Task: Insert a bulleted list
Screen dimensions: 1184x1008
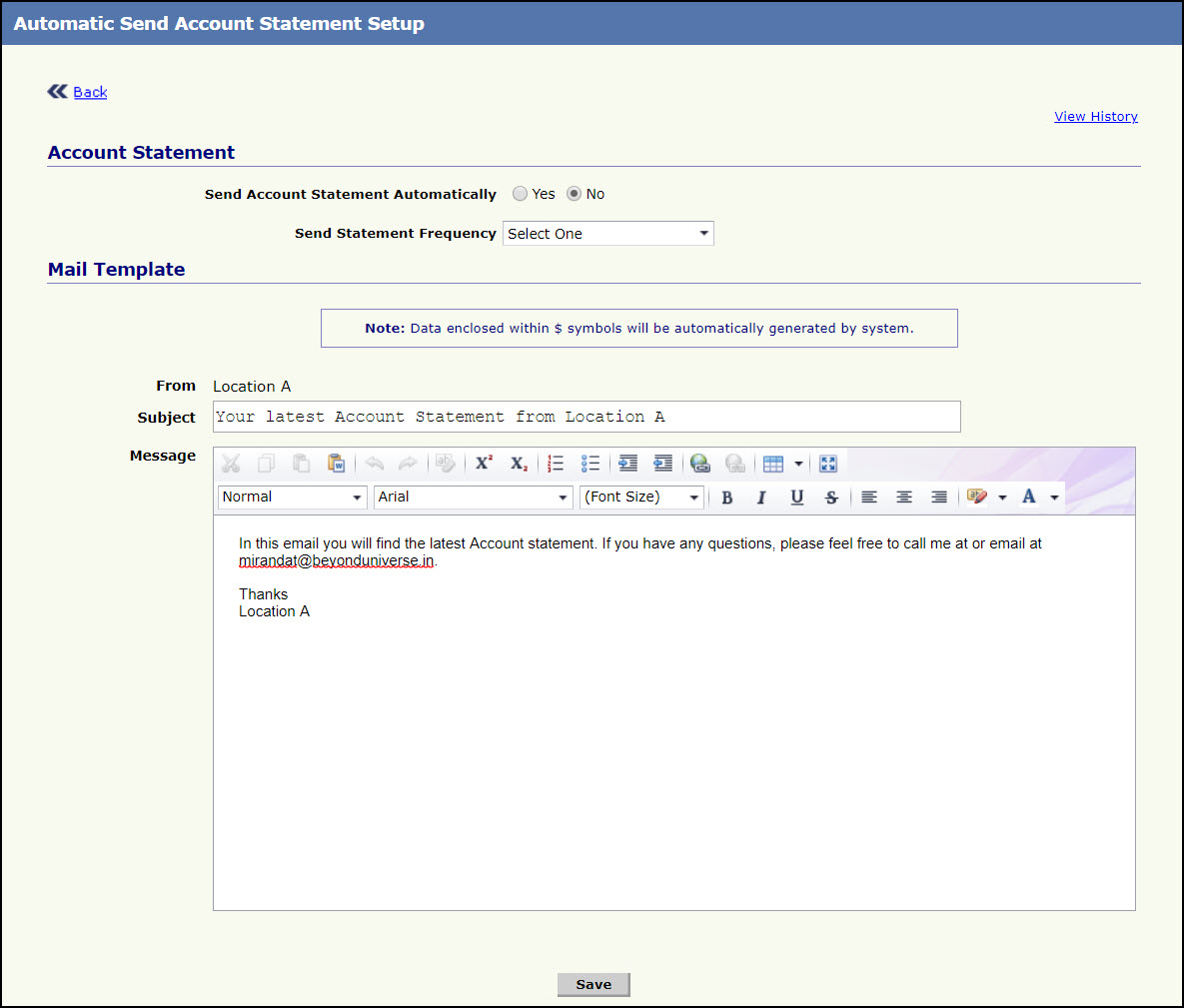Action: [590, 463]
